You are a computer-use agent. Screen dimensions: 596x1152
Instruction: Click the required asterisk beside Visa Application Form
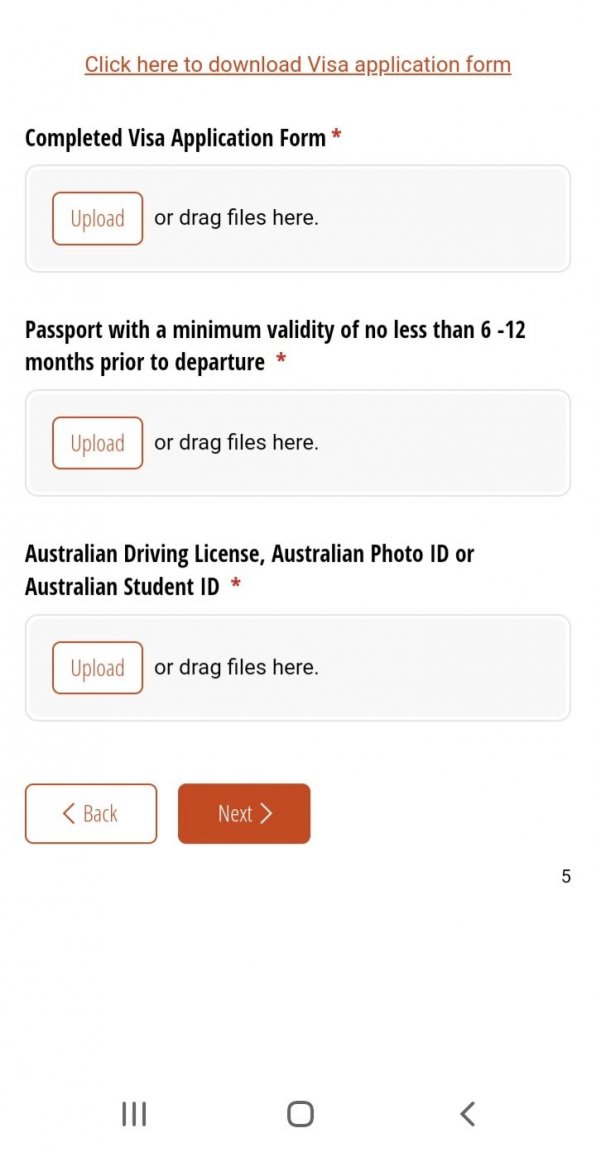tap(337, 135)
